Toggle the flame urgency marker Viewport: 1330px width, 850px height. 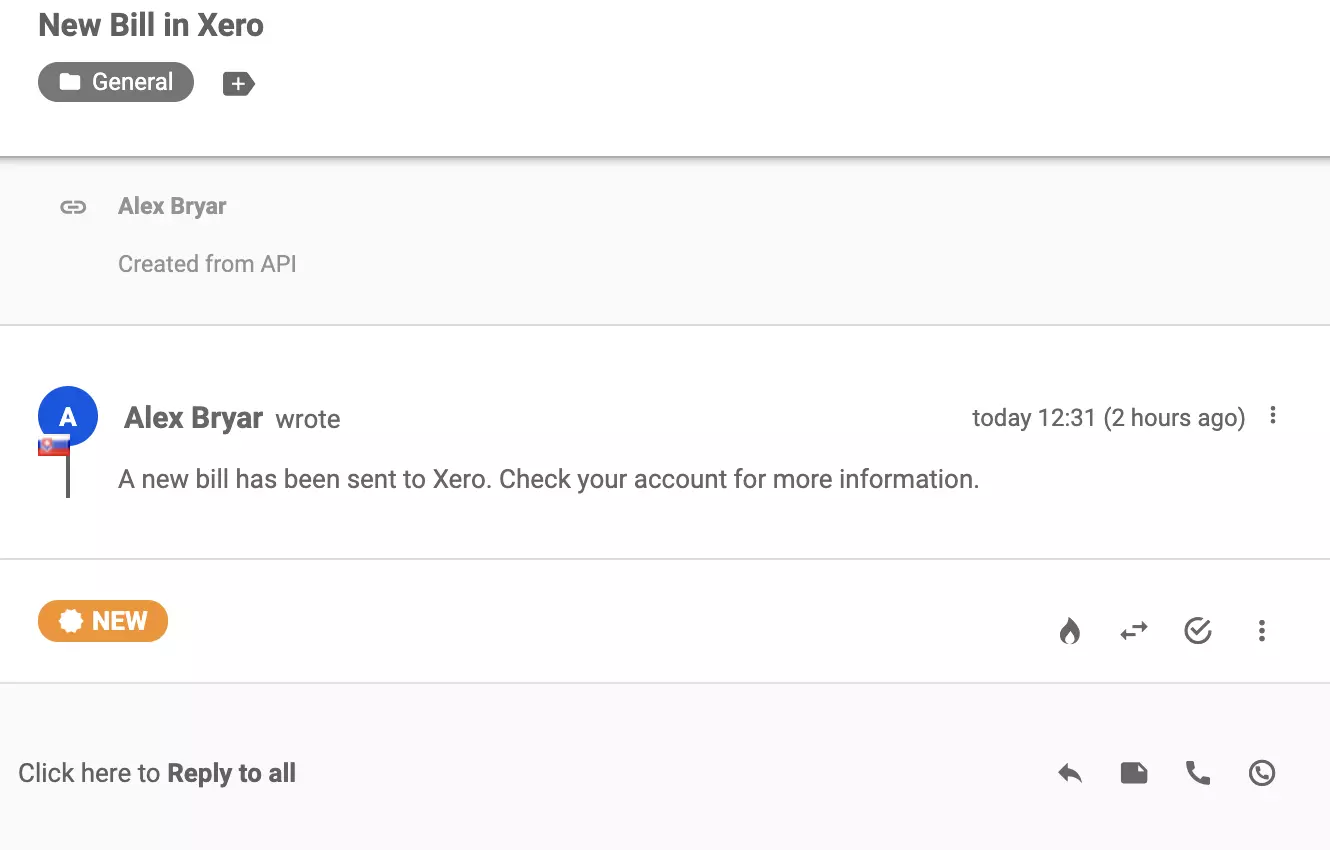(x=1070, y=630)
